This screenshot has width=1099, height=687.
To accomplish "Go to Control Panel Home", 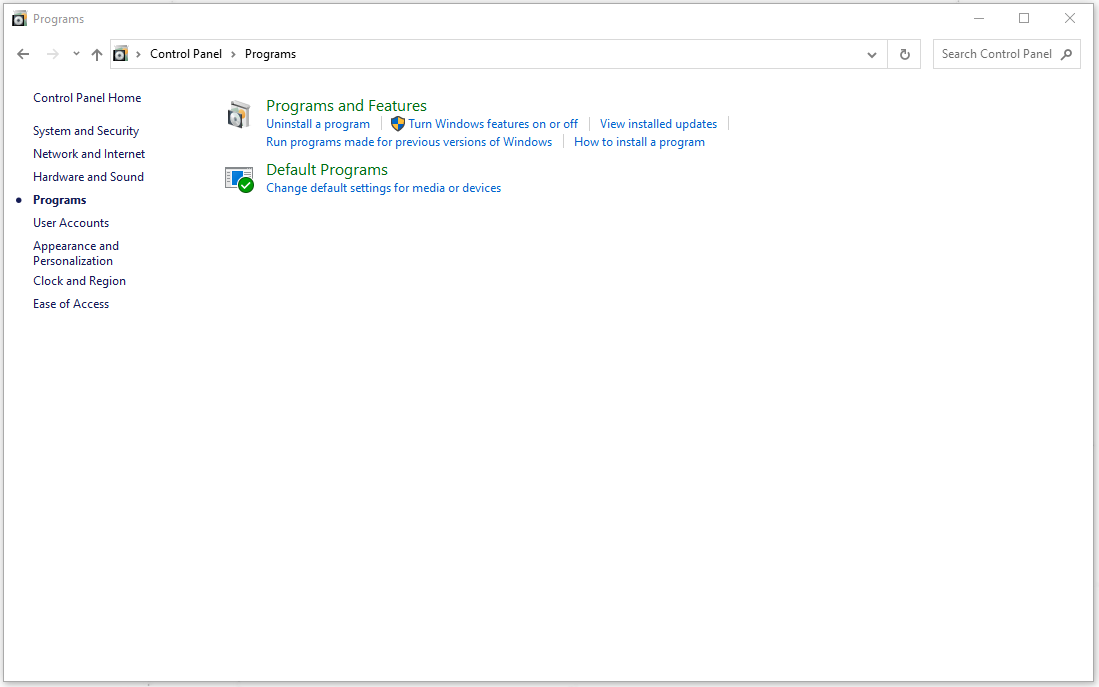I will [87, 97].
